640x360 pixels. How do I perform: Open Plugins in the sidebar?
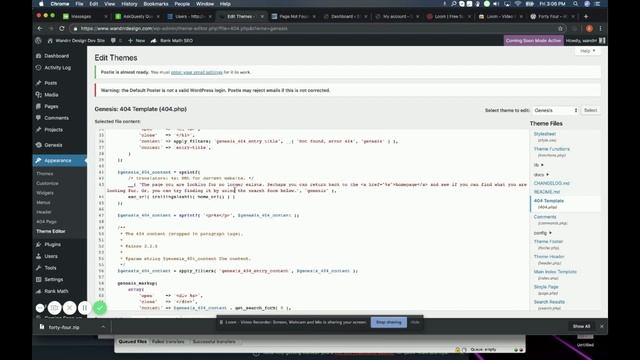52,244
